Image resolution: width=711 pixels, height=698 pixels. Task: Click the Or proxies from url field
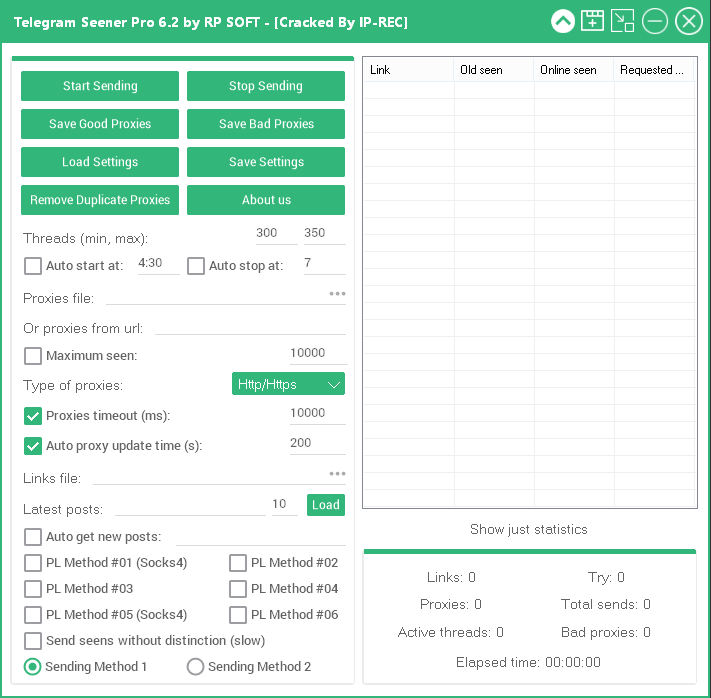click(x=250, y=327)
